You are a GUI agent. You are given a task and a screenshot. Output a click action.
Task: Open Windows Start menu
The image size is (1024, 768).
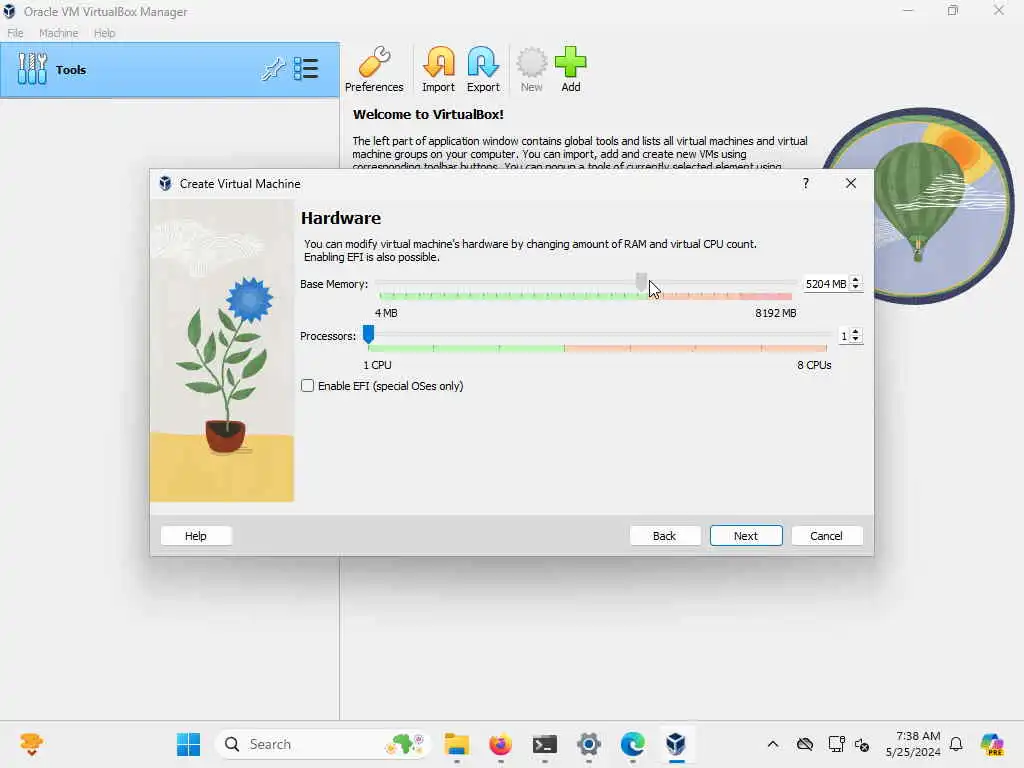(x=189, y=744)
